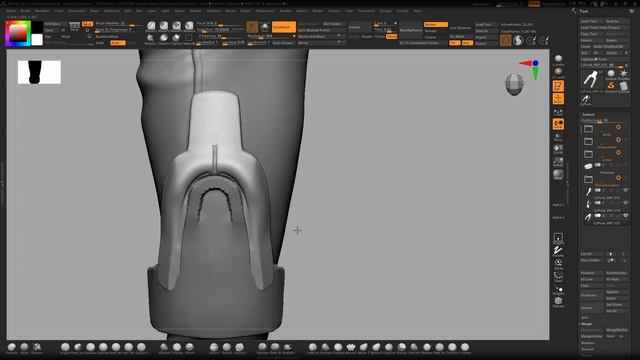Click the brown square icon left of DynaMesh

pos(252,27)
